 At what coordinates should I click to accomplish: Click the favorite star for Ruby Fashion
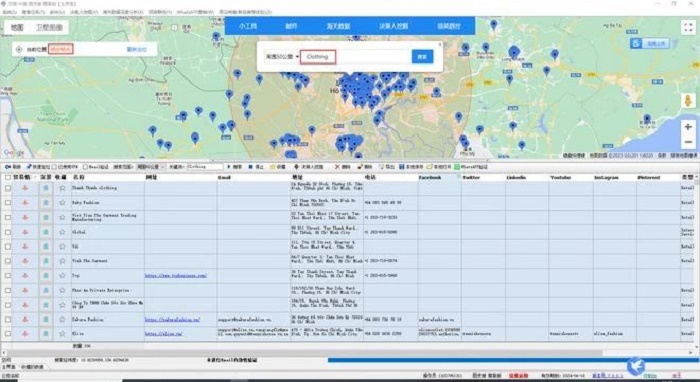[x=62, y=203]
